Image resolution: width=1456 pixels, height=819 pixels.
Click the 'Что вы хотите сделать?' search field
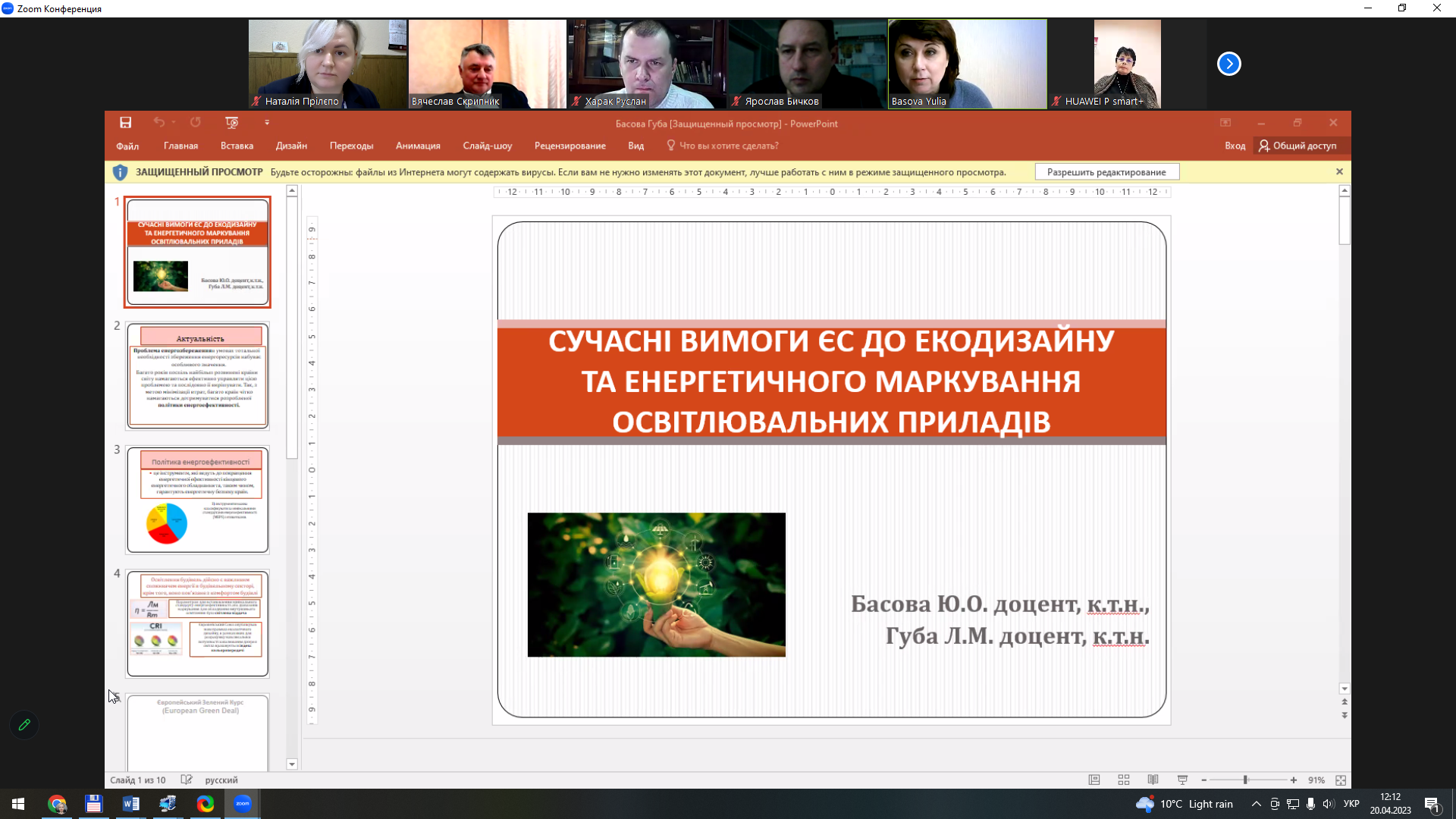click(723, 146)
